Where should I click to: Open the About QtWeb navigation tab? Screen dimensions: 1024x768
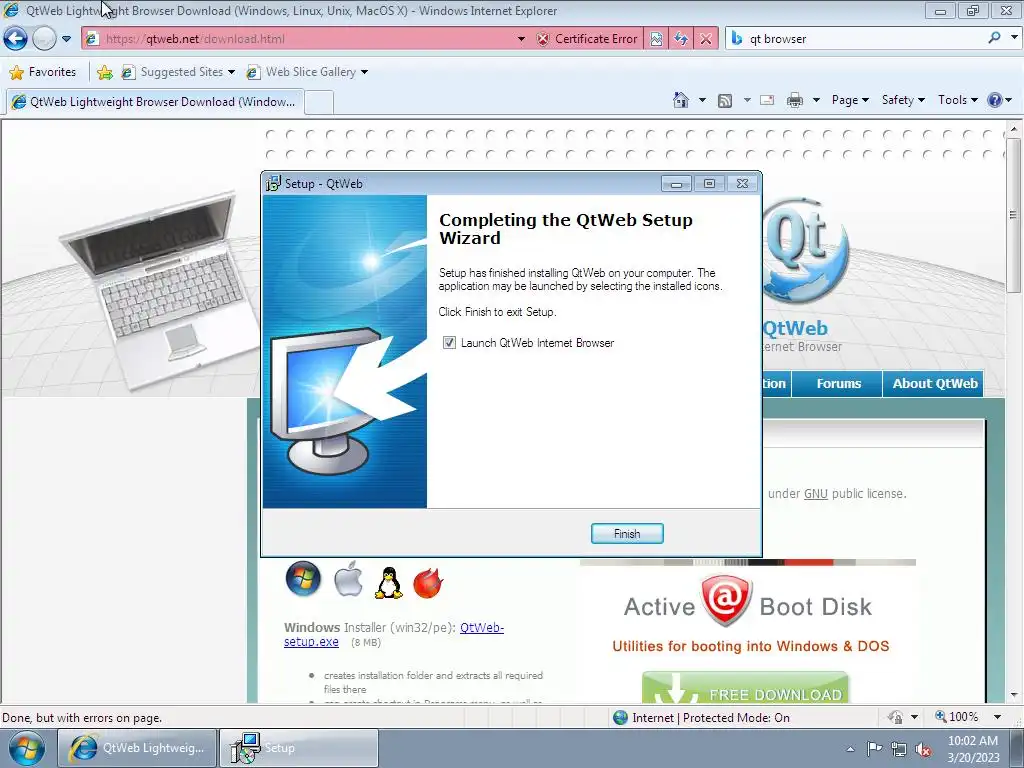(935, 383)
